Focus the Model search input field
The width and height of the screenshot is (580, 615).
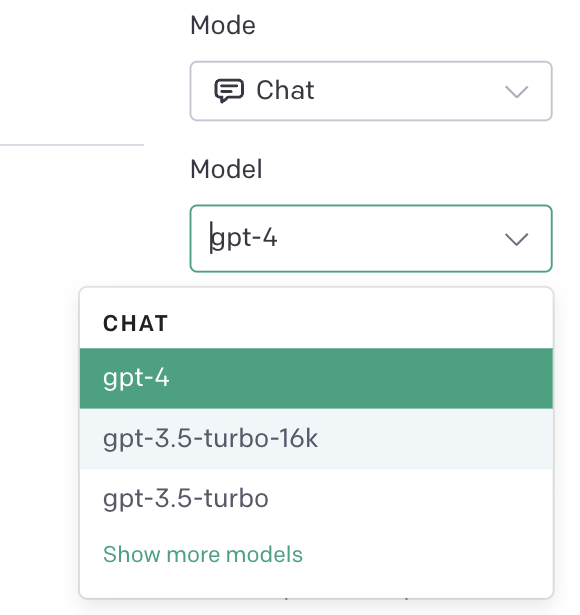(371, 238)
